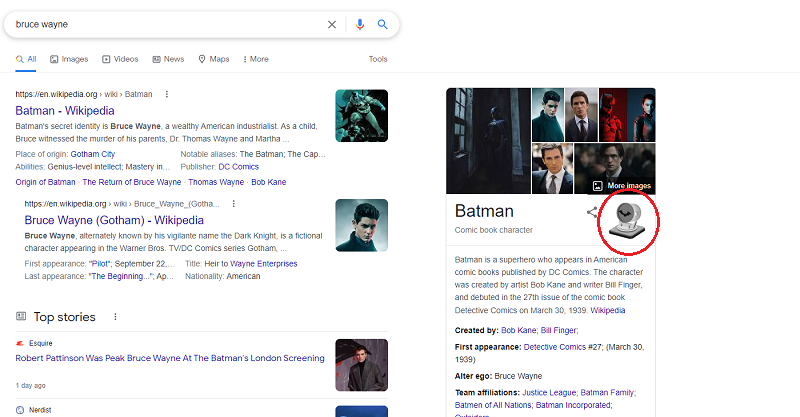Click the Esquire story thumbnail
The image size is (800, 417).
(362, 365)
